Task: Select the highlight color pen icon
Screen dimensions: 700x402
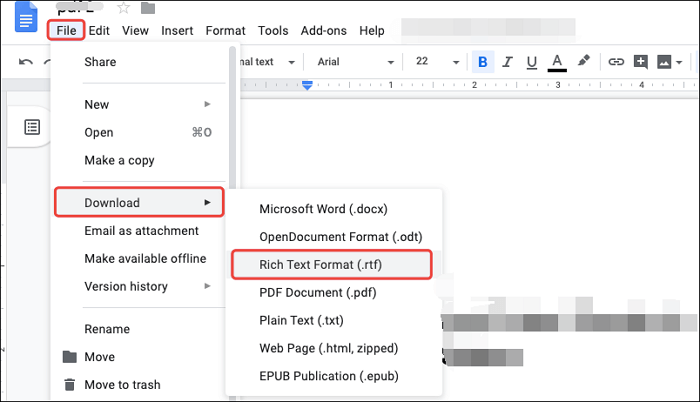Action: (x=583, y=61)
